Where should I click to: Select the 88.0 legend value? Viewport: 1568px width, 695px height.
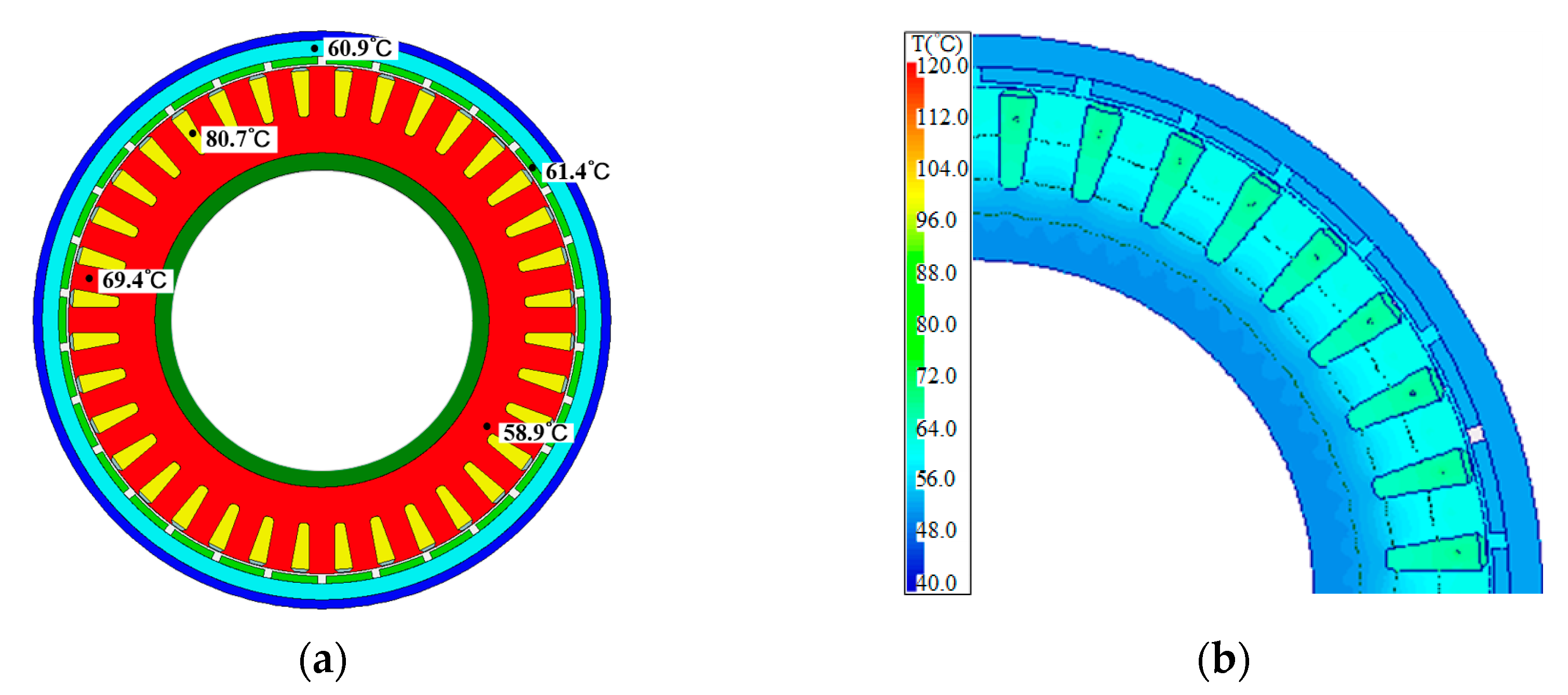(x=936, y=273)
